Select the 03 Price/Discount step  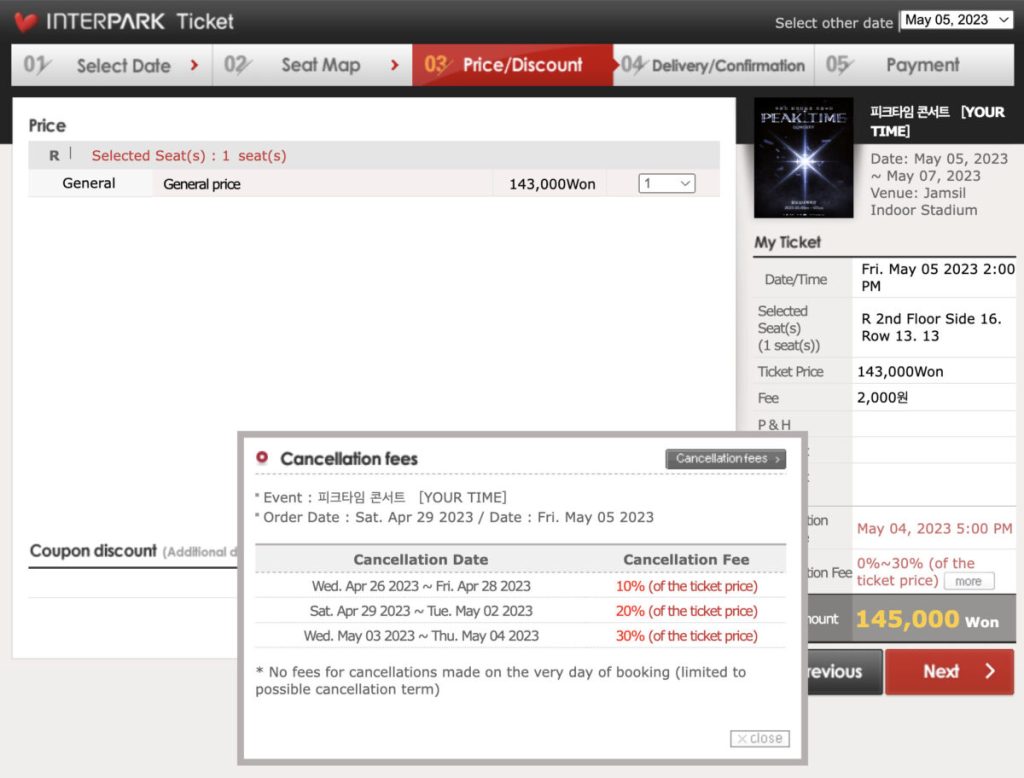513,65
